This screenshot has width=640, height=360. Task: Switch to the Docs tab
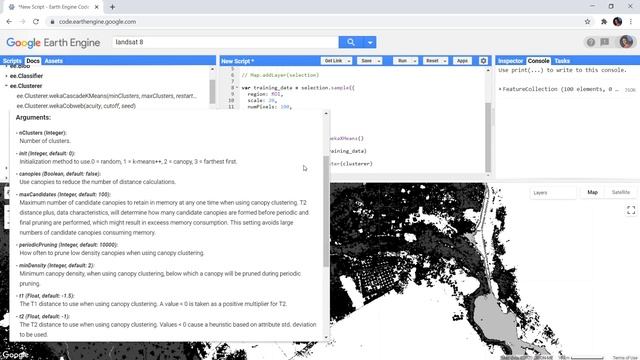pos(33,61)
